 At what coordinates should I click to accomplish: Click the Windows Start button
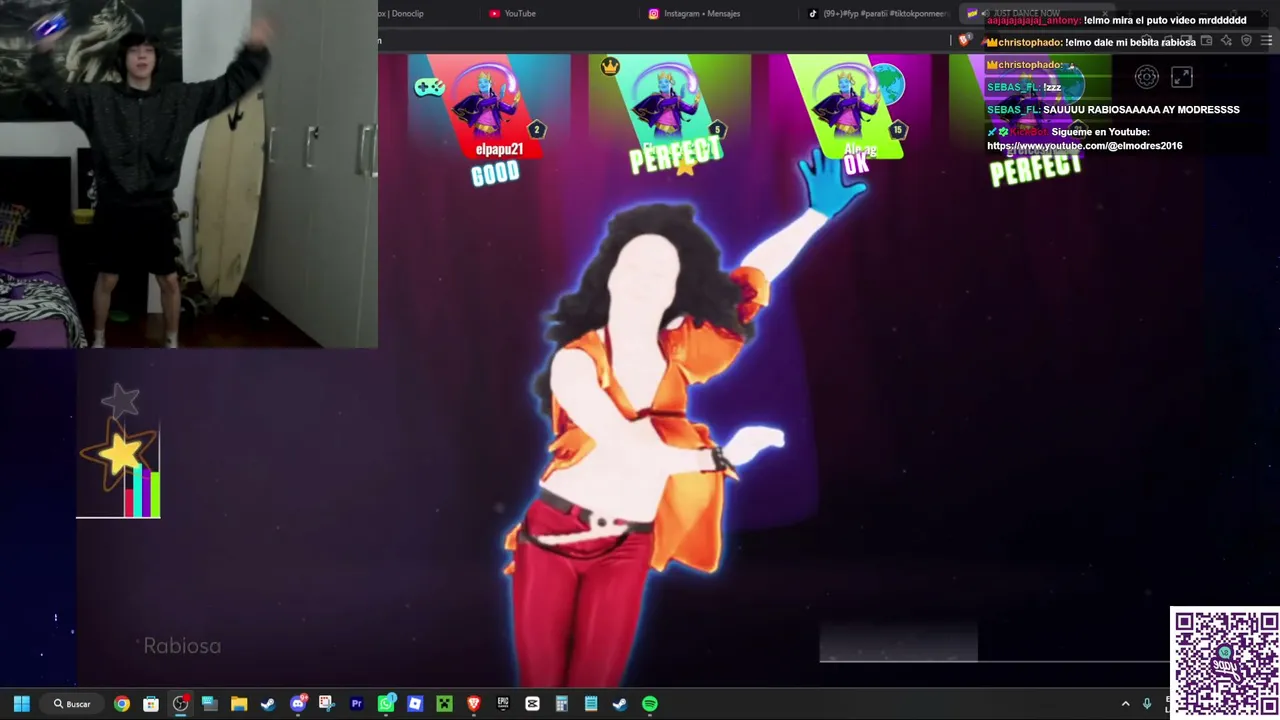coord(21,704)
